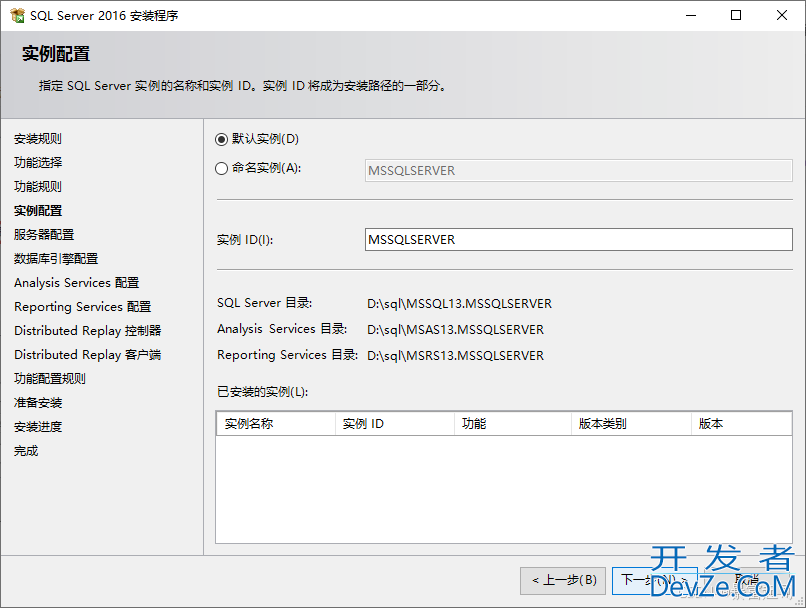Open 功能配置规则 step in sidebar
This screenshot has width=806, height=608.
(x=50, y=379)
